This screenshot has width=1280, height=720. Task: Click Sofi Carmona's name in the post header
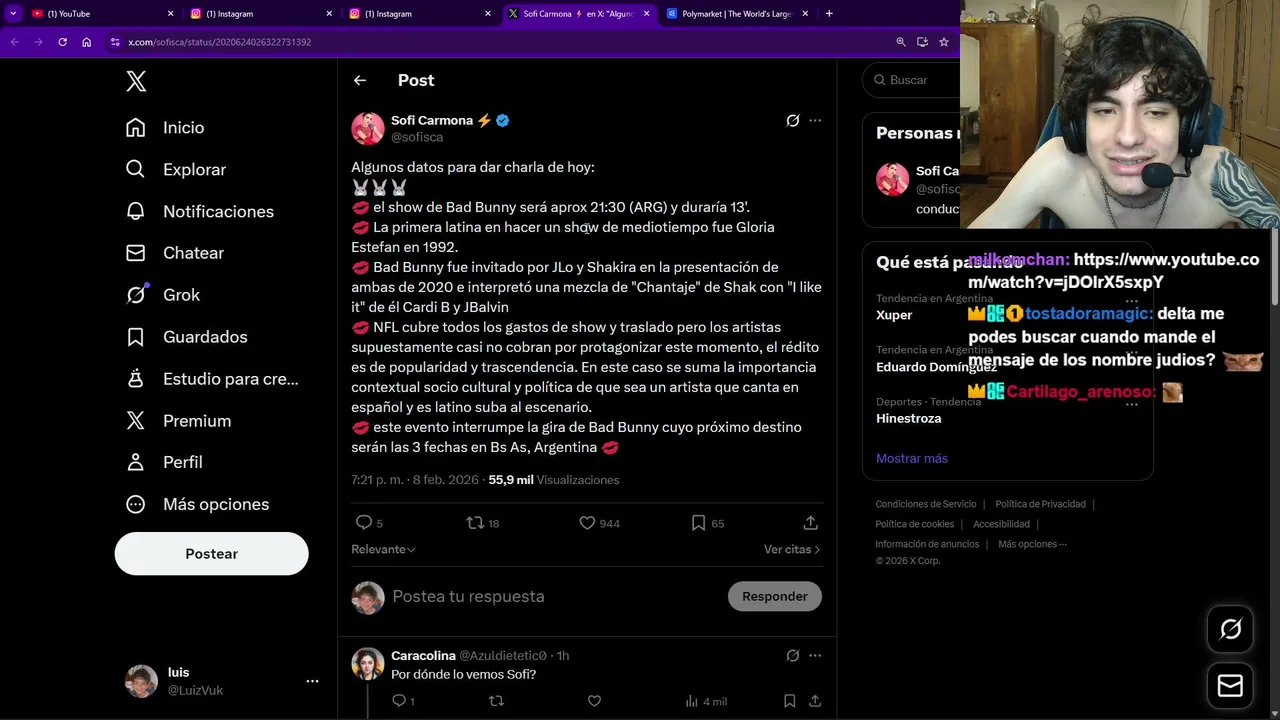point(432,120)
